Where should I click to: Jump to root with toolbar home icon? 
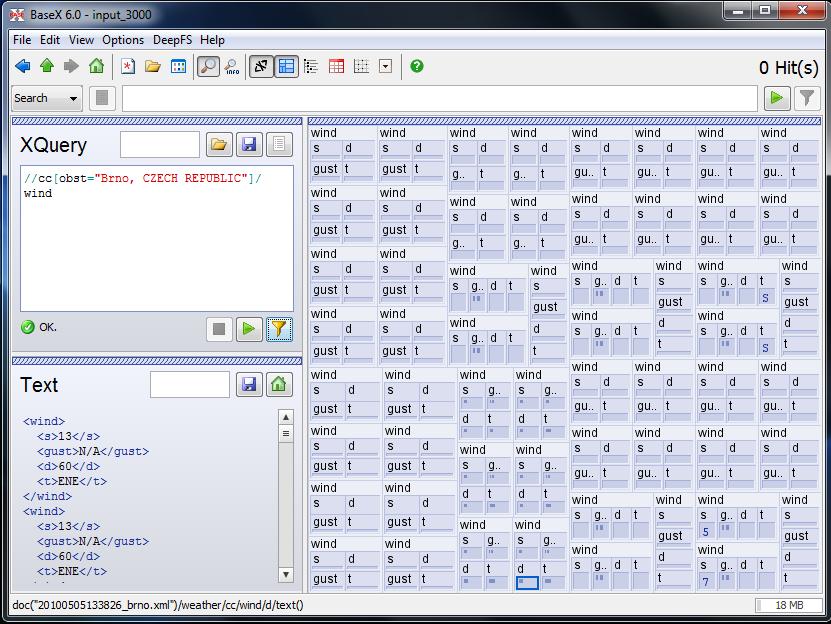pyautogui.click(x=96, y=66)
